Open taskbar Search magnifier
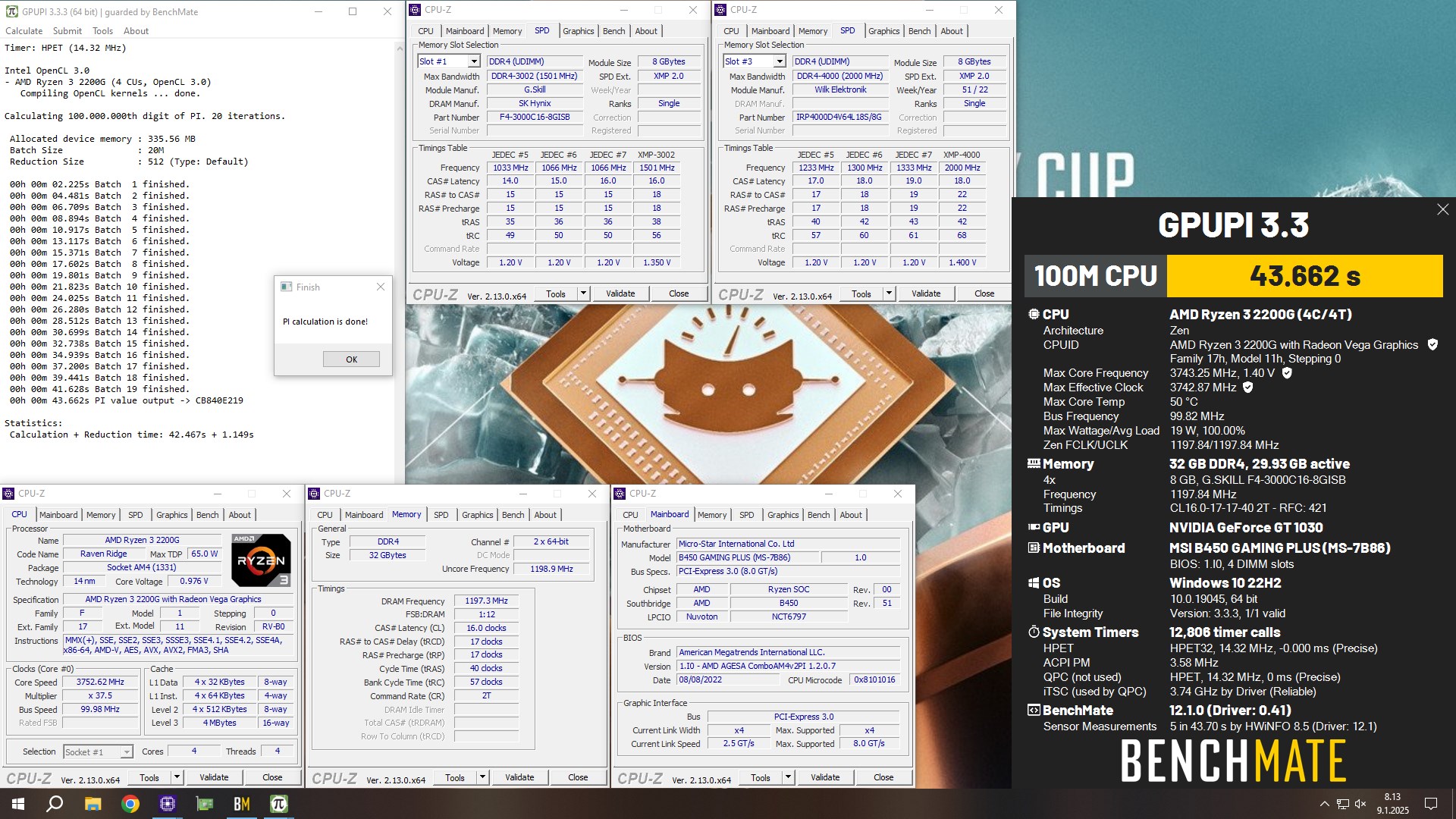This screenshot has width=1456, height=819. [55, 804]
